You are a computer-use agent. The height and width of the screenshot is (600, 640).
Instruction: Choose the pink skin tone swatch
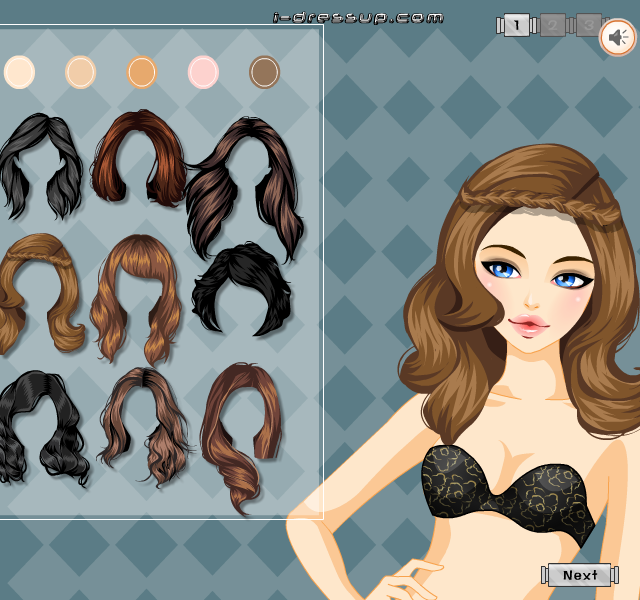coord(203,72)
